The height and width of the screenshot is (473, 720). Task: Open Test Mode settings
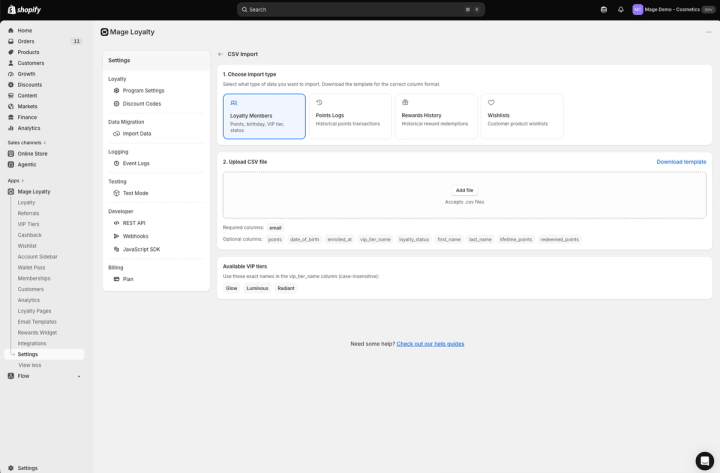pyautogui.click(x=135, y=193)
